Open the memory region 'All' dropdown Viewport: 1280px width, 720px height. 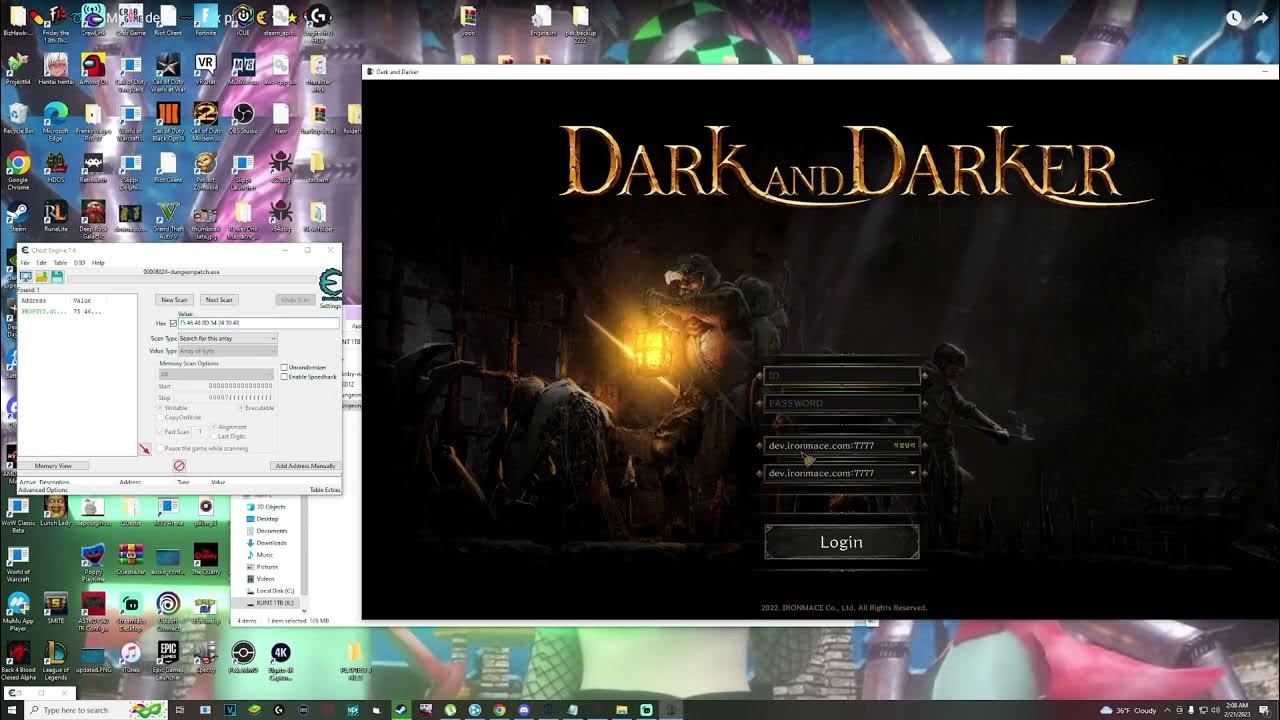click(216, 374)
